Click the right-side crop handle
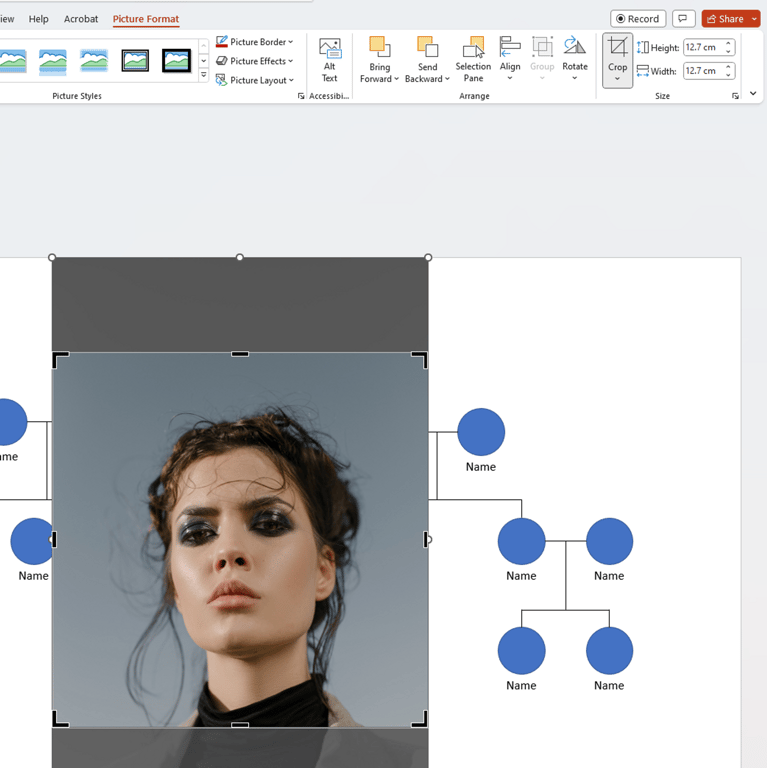The image size is (767, 768). (x=426, y=540)
